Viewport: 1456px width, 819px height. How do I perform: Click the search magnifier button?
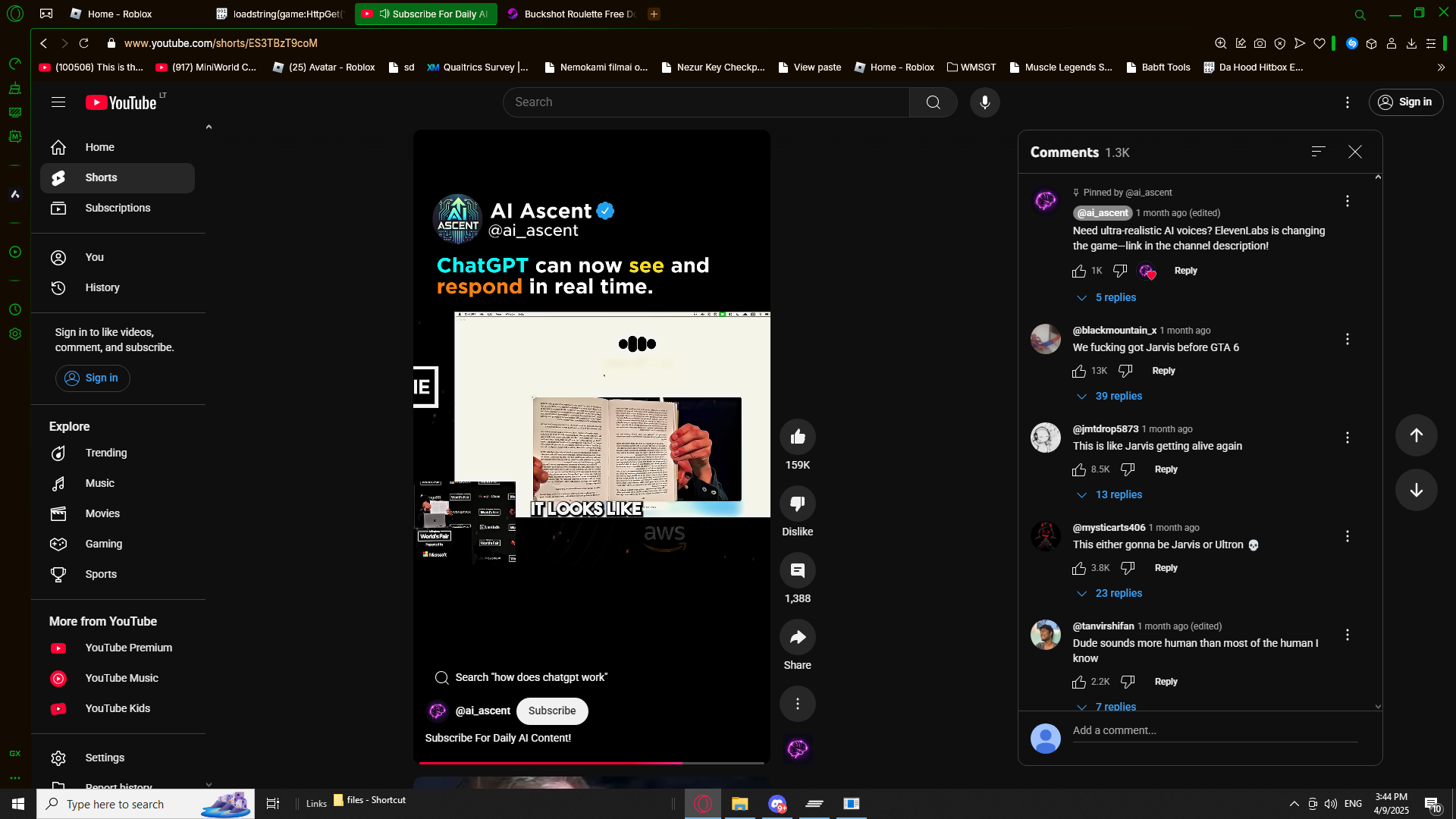coord(933,102)
